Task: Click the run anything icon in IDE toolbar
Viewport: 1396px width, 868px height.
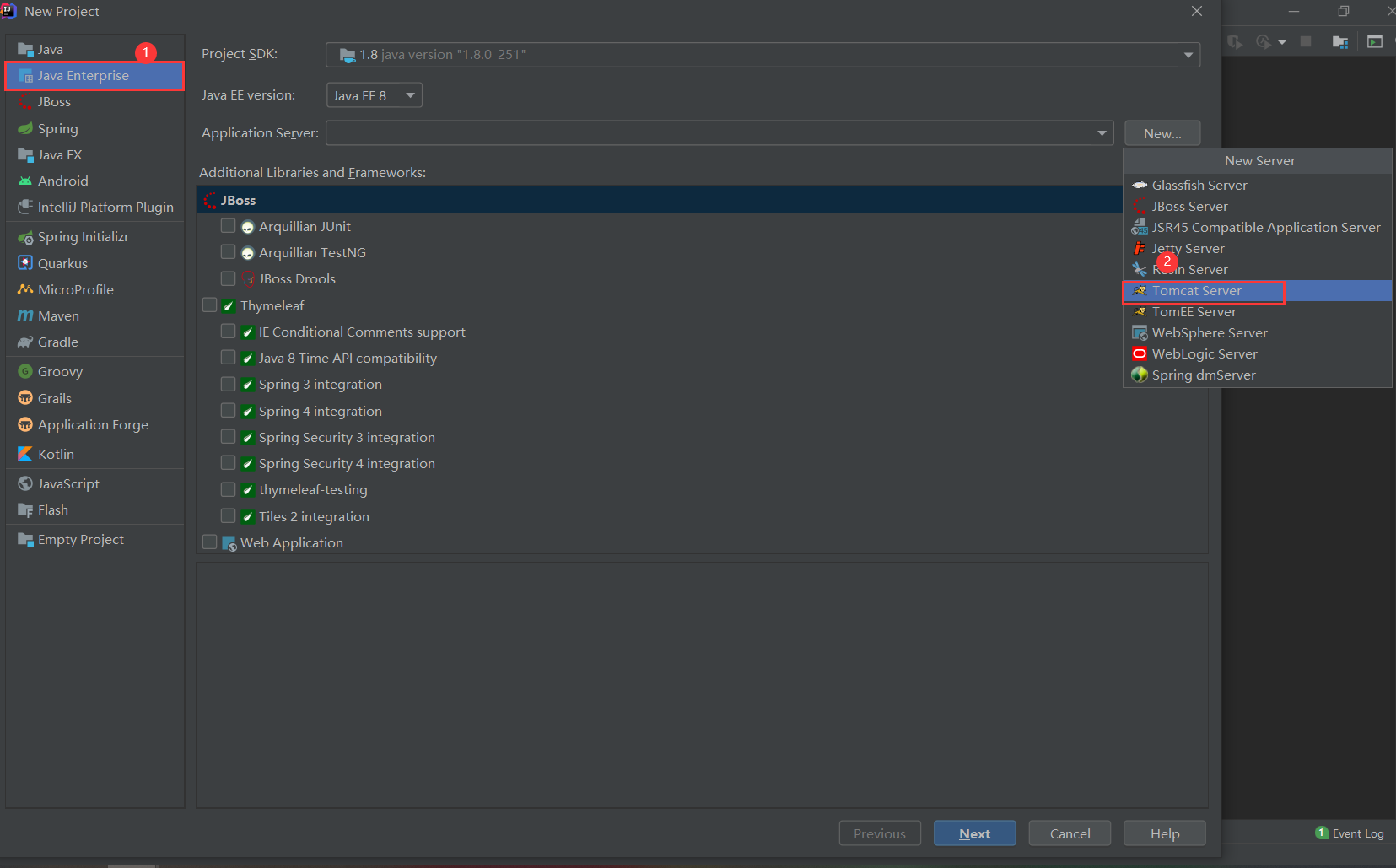Action: (1375, 41)
